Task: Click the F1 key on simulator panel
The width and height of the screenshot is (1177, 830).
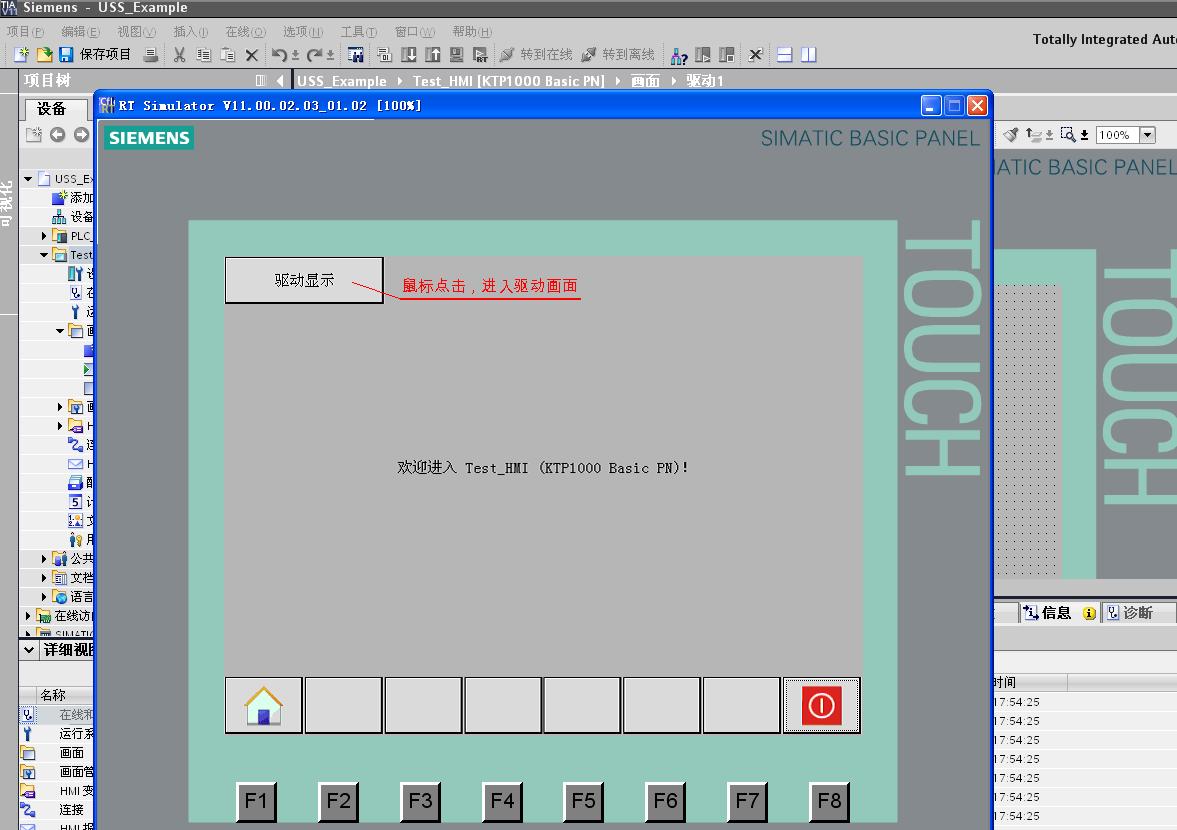Action: pos(256,801)
